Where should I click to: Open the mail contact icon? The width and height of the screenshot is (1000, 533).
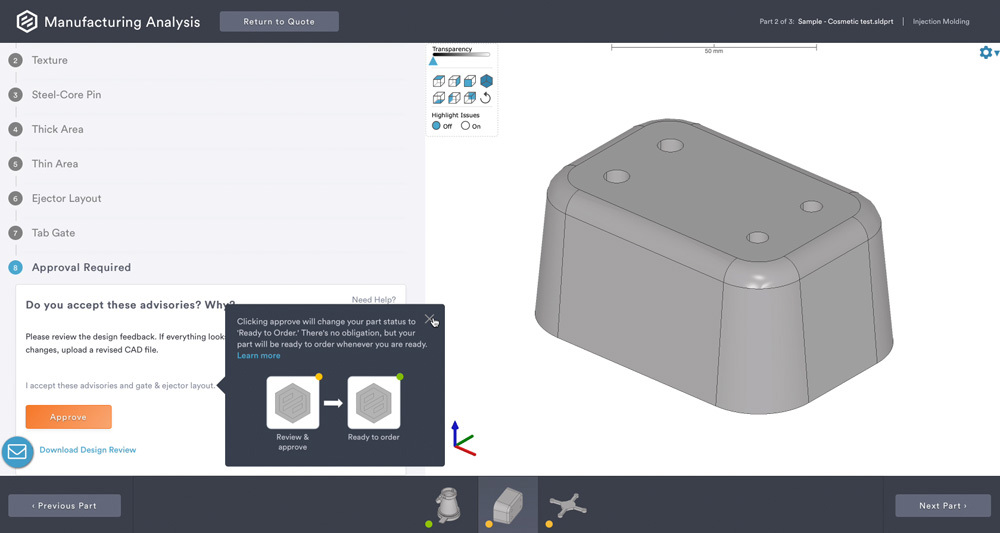(17, 452)
